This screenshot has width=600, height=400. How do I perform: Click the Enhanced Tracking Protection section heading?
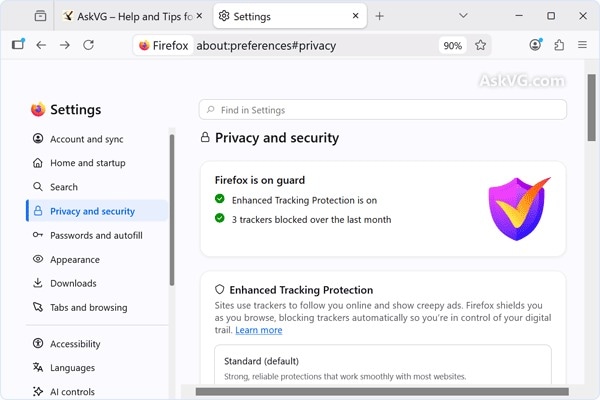pos(301,290)
